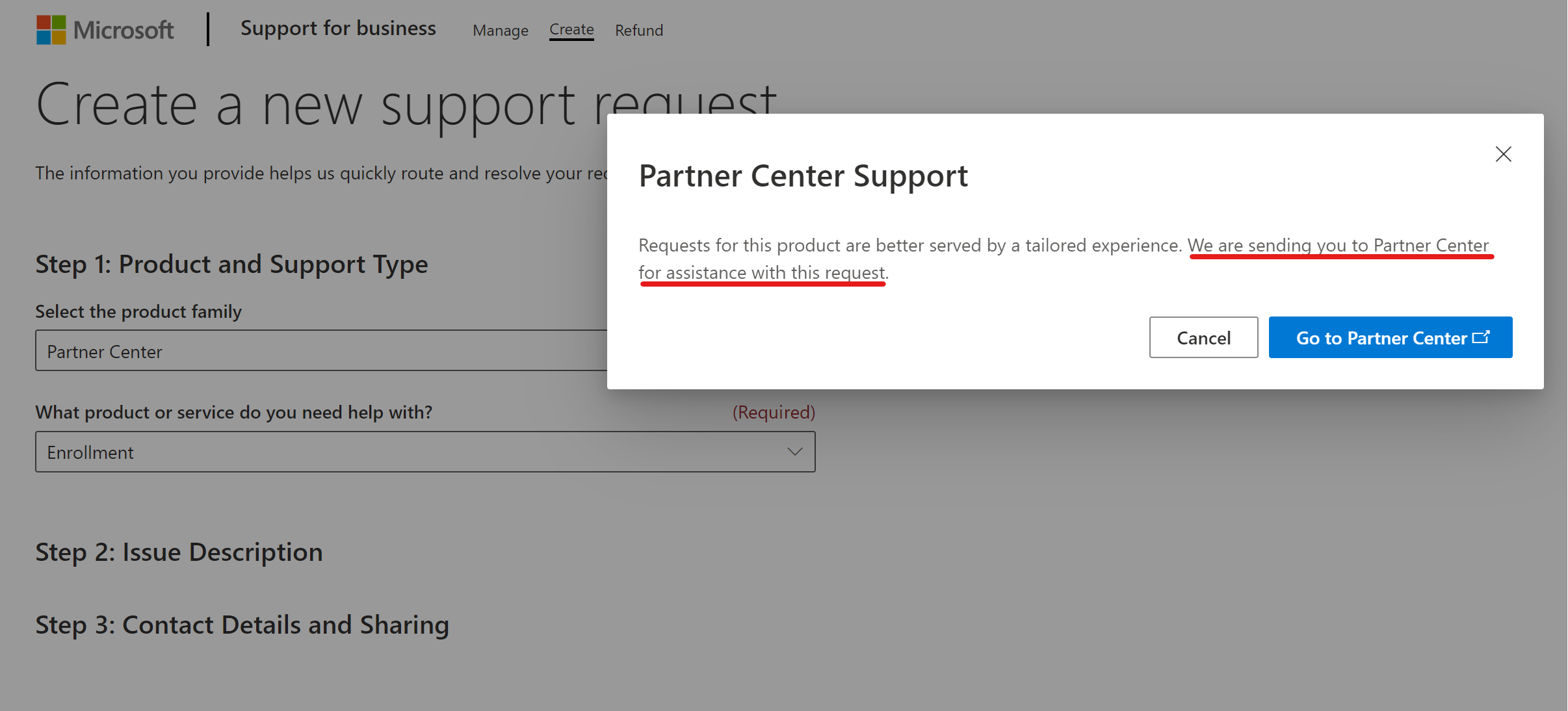Click the dialog title Partner Center Support
The width and height of the screenshot is (1568, 711).
(804, 175)
